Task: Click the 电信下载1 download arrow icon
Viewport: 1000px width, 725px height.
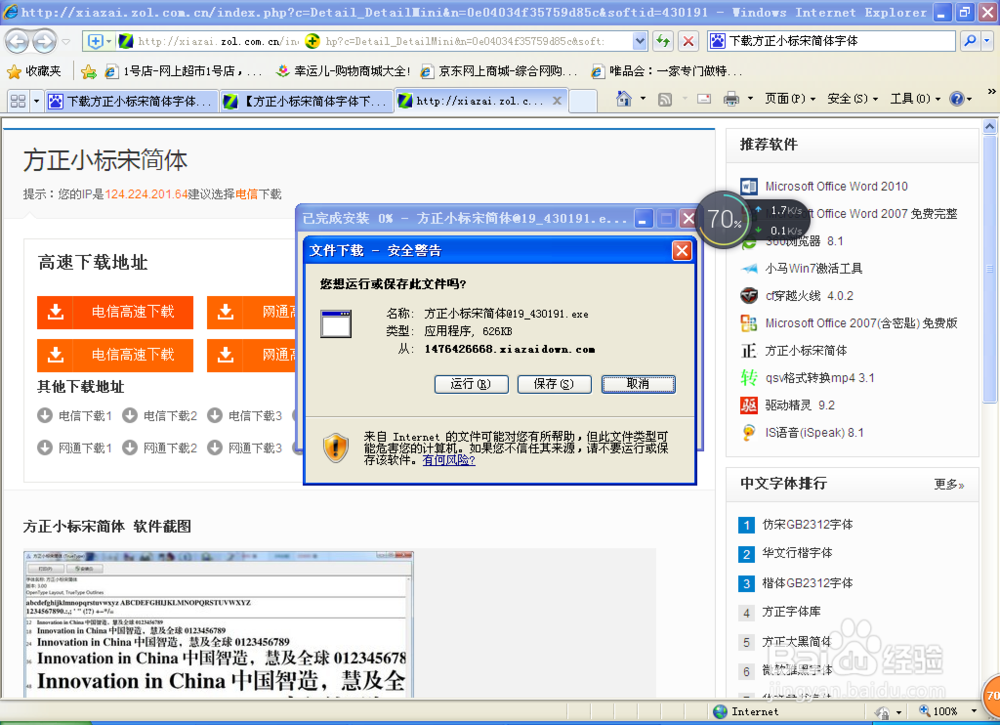Action: (45, 415)
